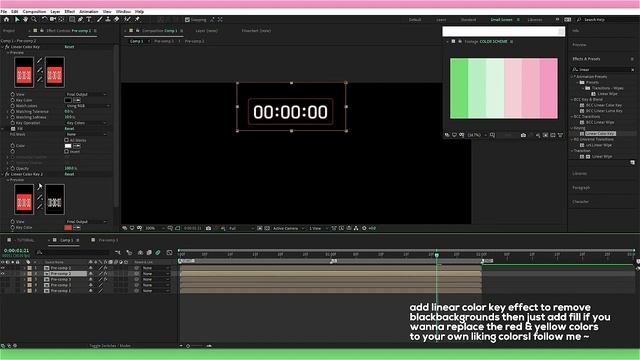Open the 1 View layout dropdown
This screenshot has height=360, width=640.
(x=318, y=228)
